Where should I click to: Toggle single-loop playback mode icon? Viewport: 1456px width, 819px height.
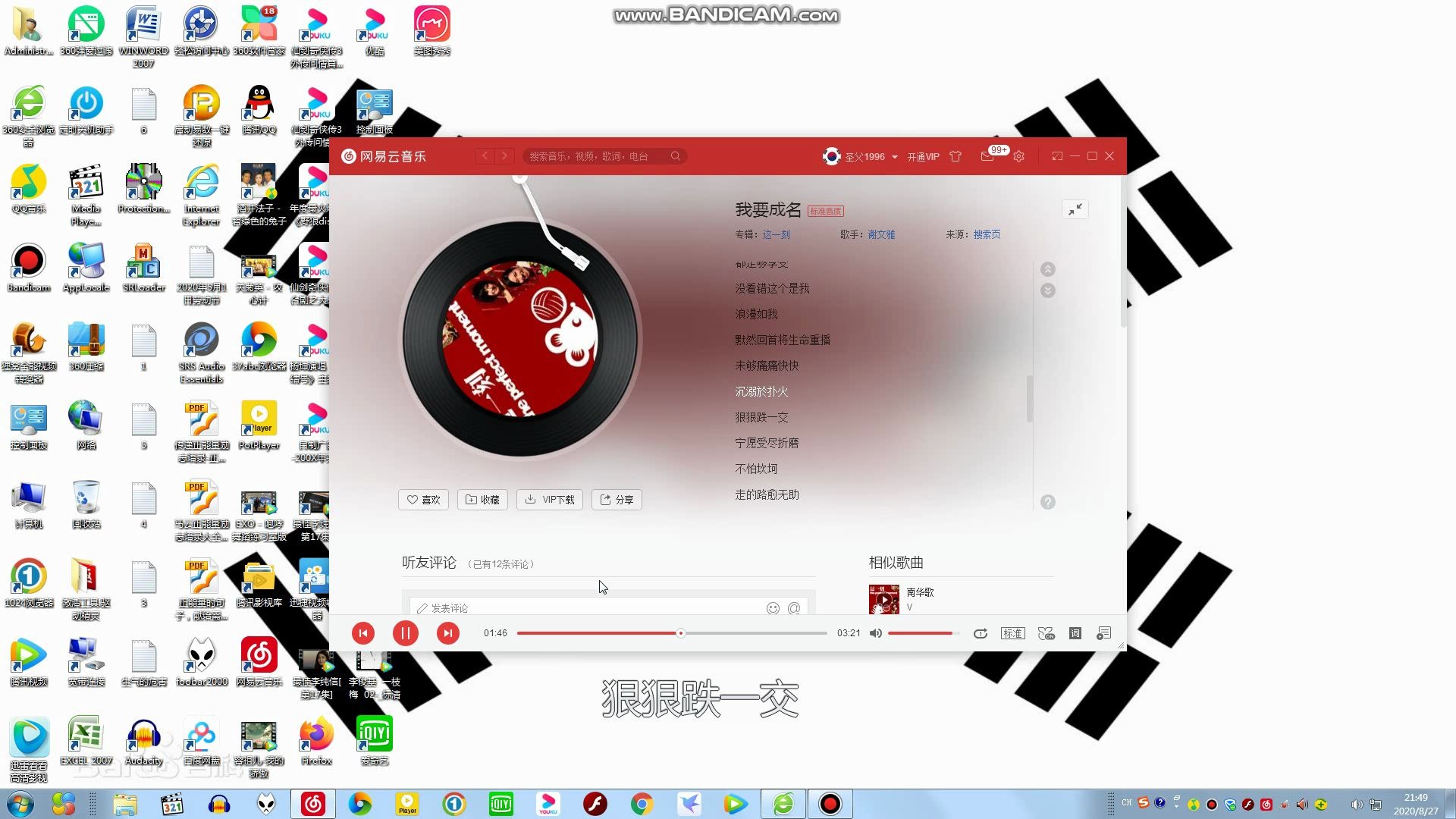tap(981, 633)
